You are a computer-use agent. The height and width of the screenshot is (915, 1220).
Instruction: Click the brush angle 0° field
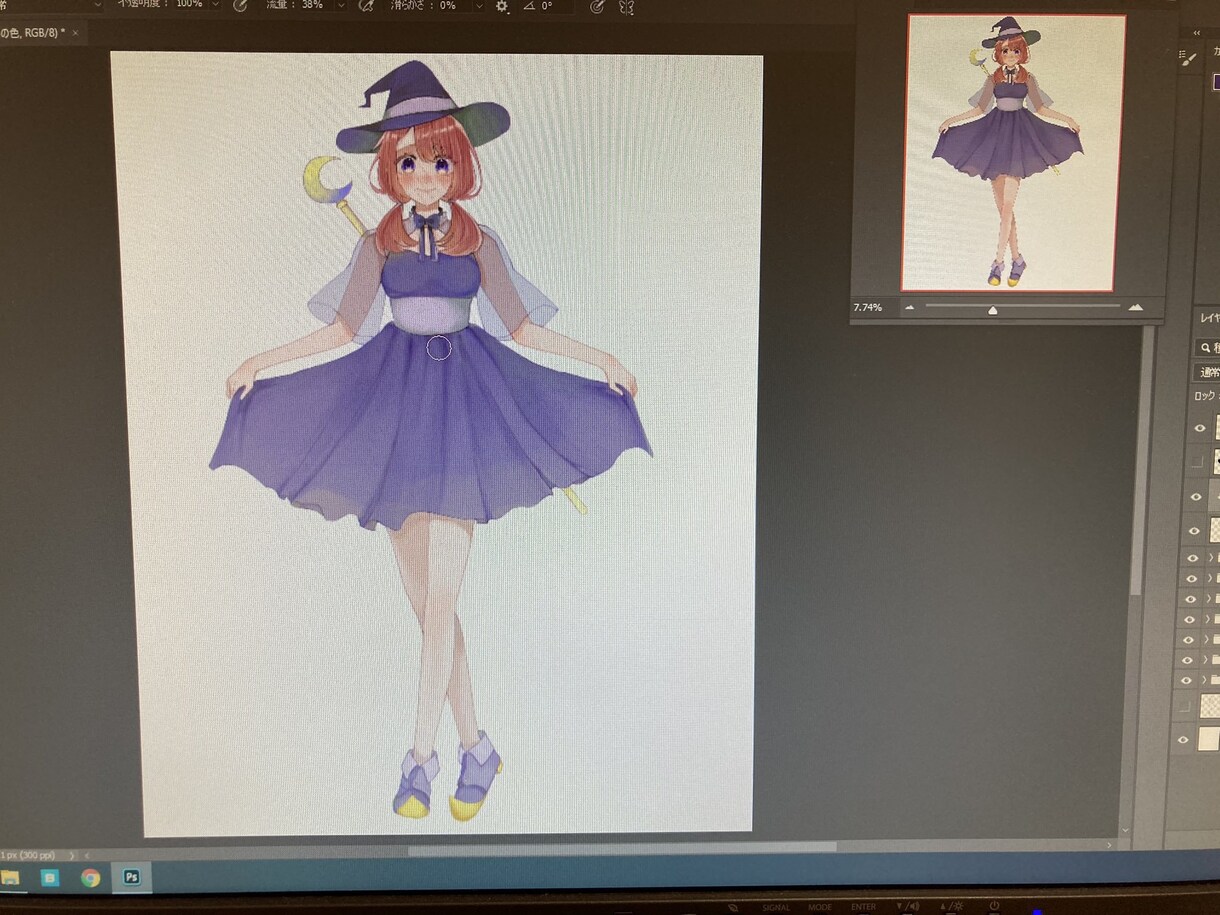point(556,6)
